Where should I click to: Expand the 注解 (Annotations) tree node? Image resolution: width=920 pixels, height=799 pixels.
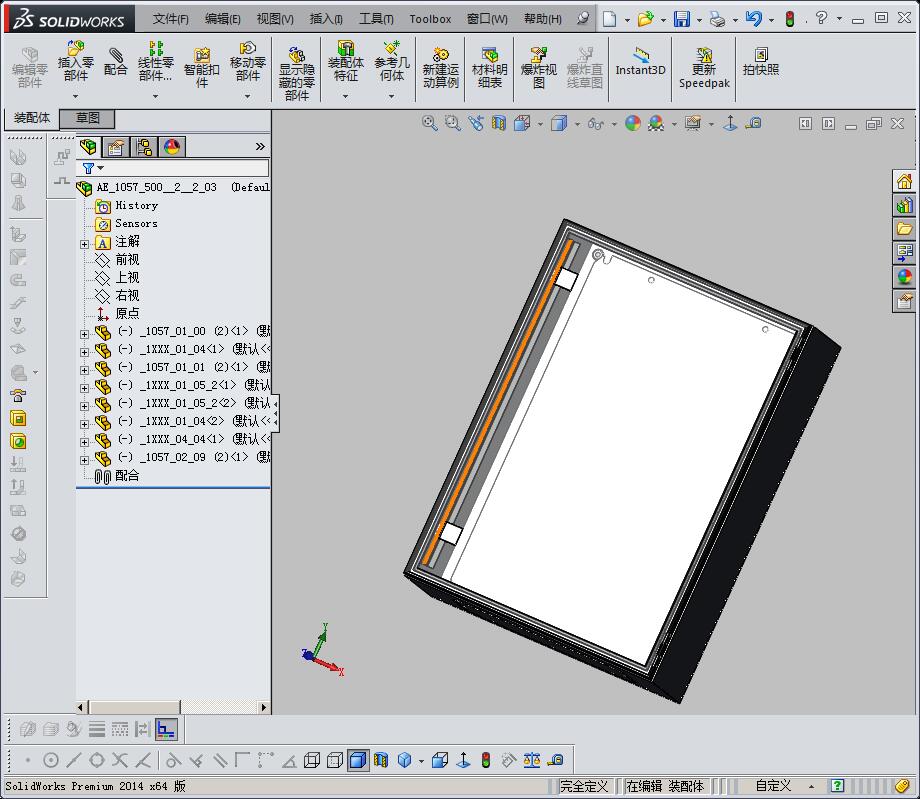point(85,243)
